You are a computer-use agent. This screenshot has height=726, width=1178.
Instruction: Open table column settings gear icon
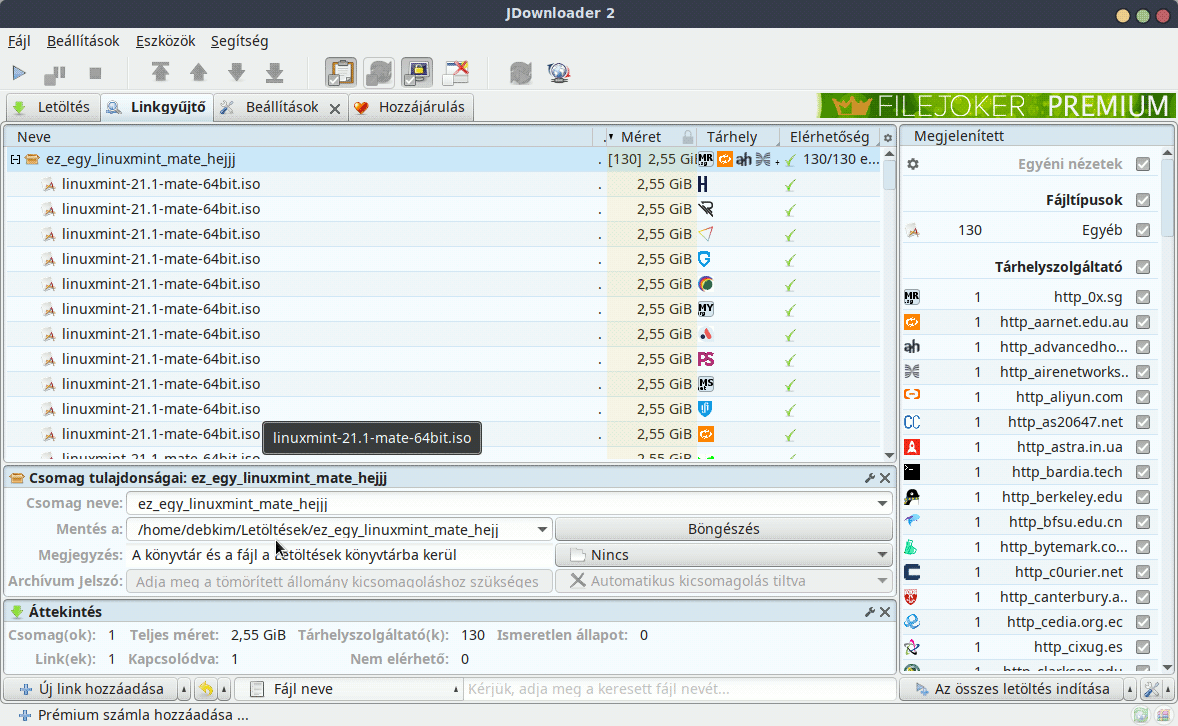tap(888, 138)
